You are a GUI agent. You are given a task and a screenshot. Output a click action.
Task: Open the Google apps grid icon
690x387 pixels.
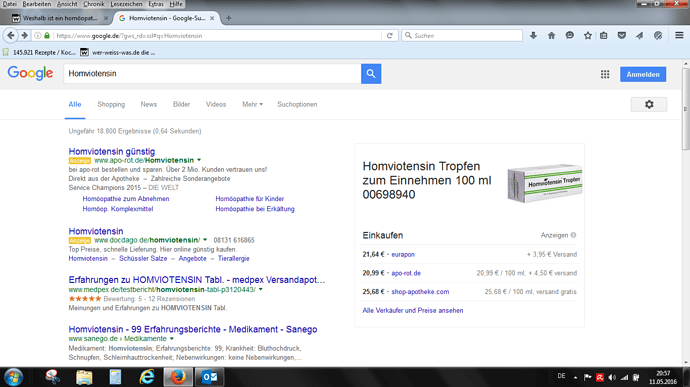605,74
